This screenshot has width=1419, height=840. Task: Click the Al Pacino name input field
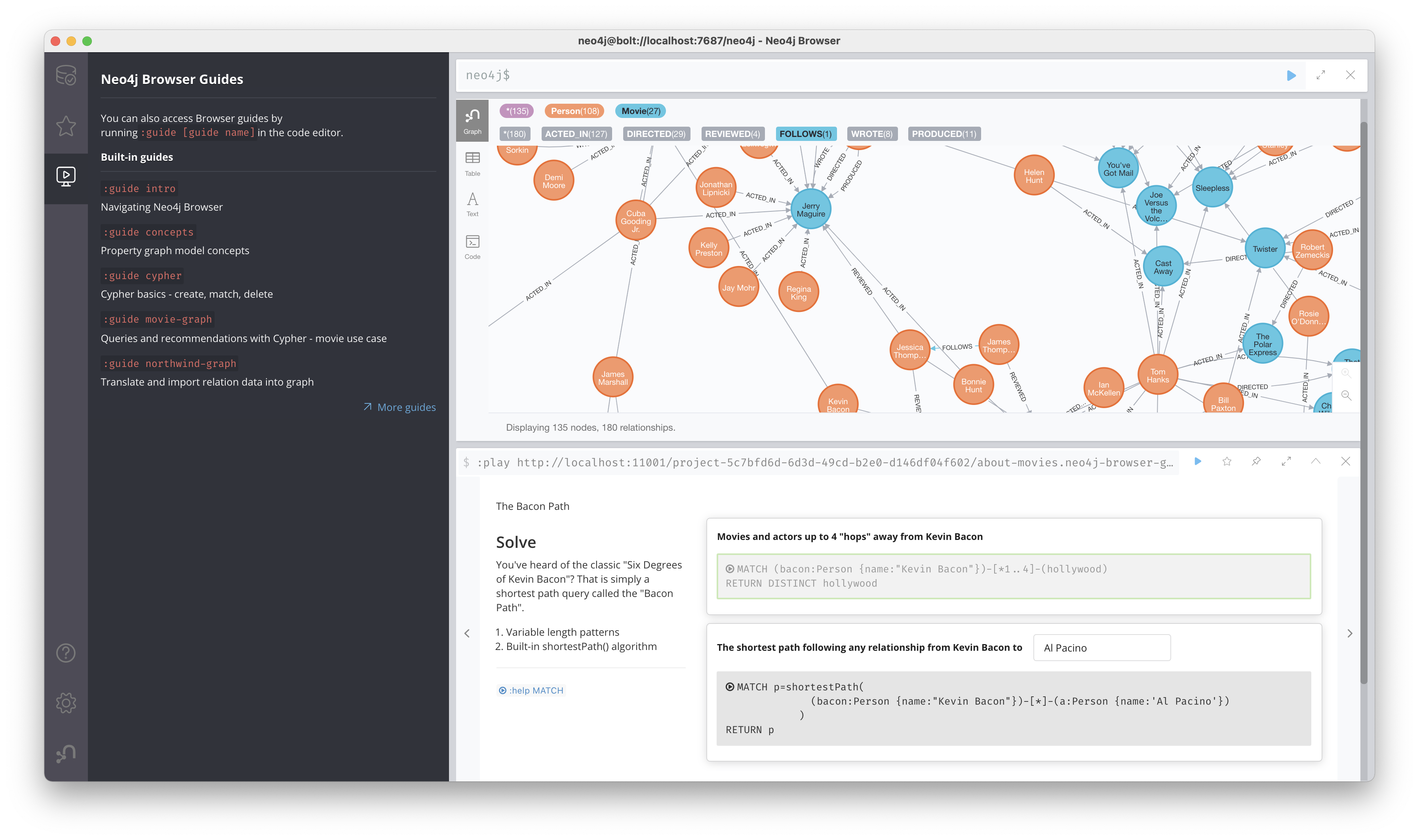coord(1101,648)
